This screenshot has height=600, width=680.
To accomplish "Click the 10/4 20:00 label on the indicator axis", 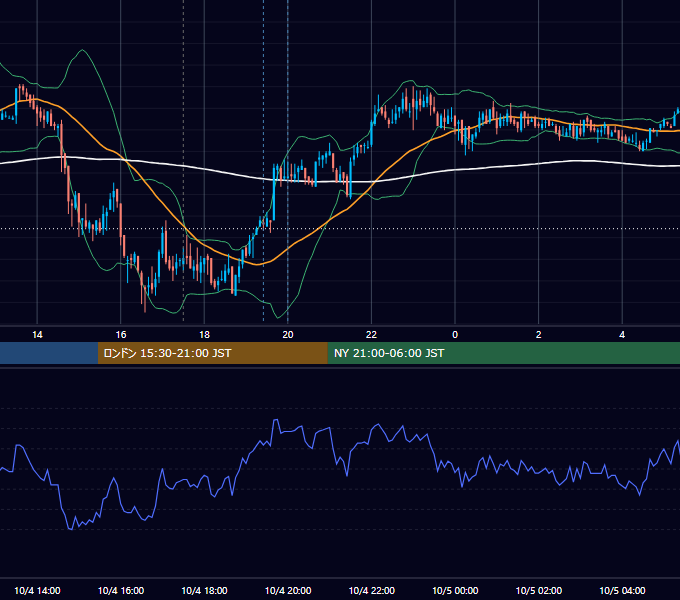I will click(288, 590).
